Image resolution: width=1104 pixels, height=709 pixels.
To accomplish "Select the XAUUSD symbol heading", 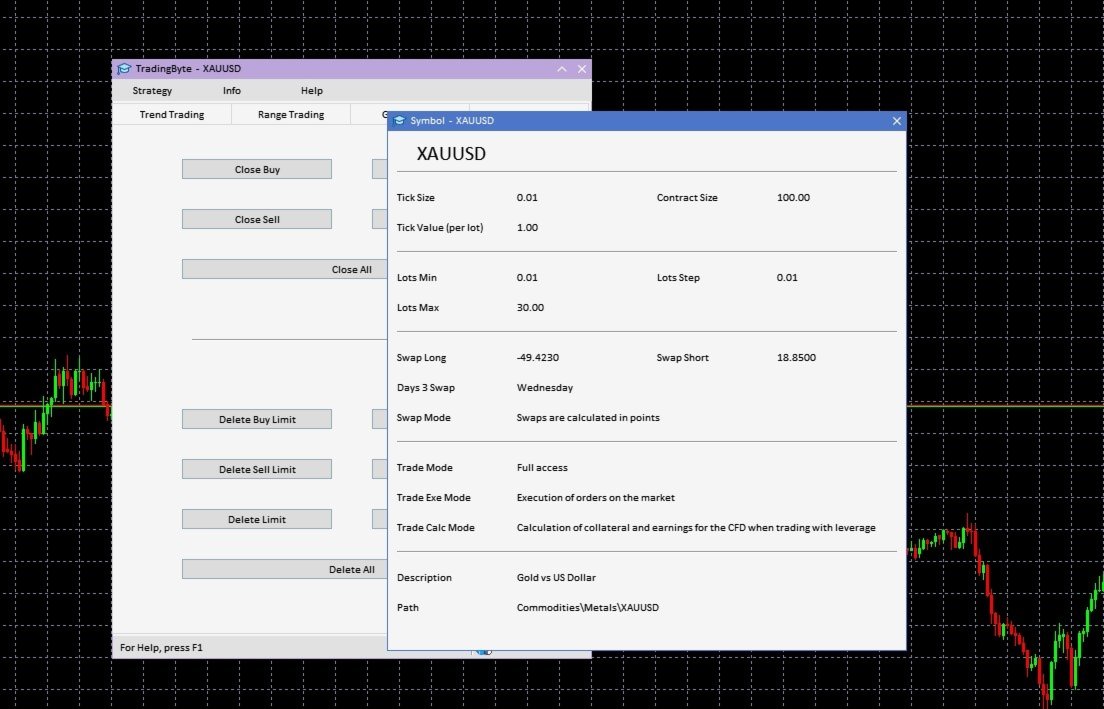I will point(451,154).
